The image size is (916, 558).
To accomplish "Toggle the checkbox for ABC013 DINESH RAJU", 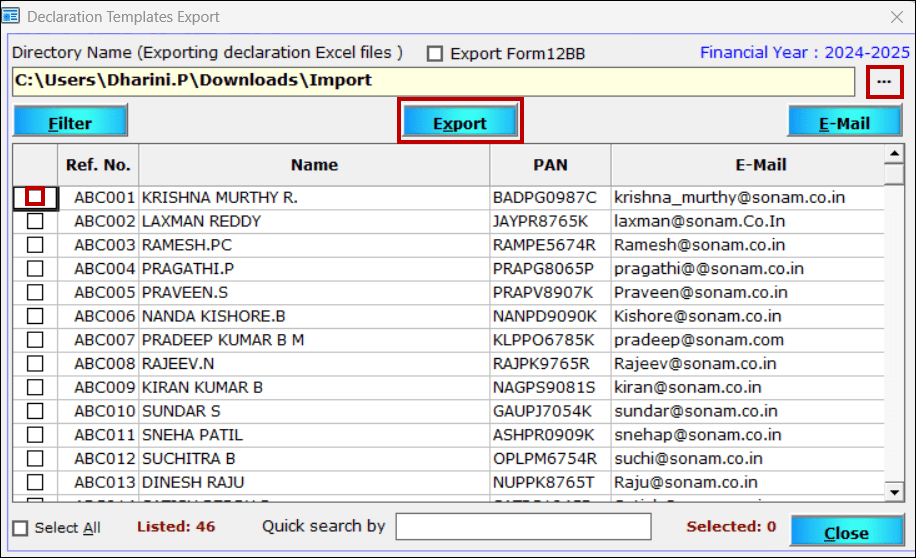I will click(35, 483).
